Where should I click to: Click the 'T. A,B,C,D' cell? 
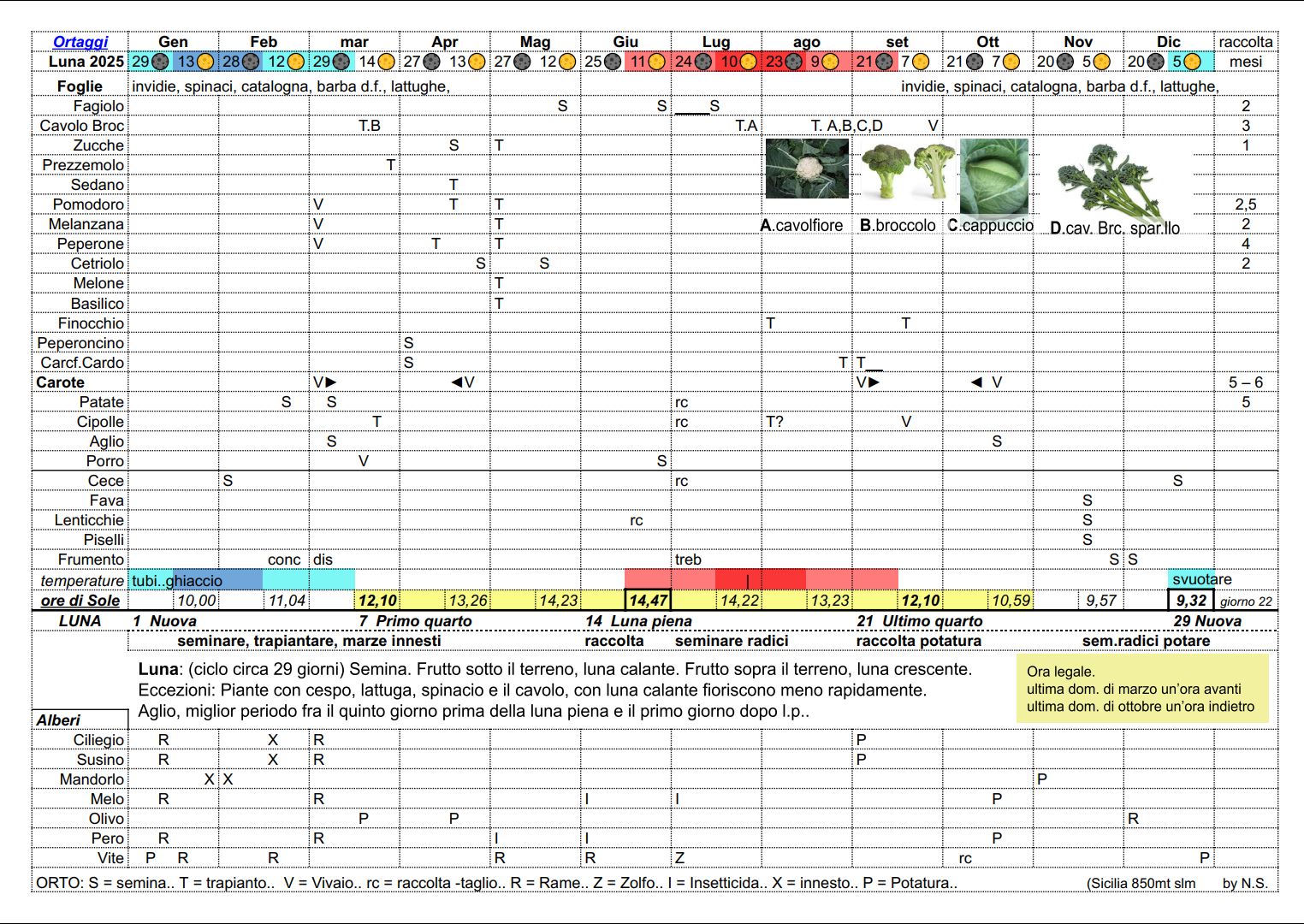[x=847, y=126]
